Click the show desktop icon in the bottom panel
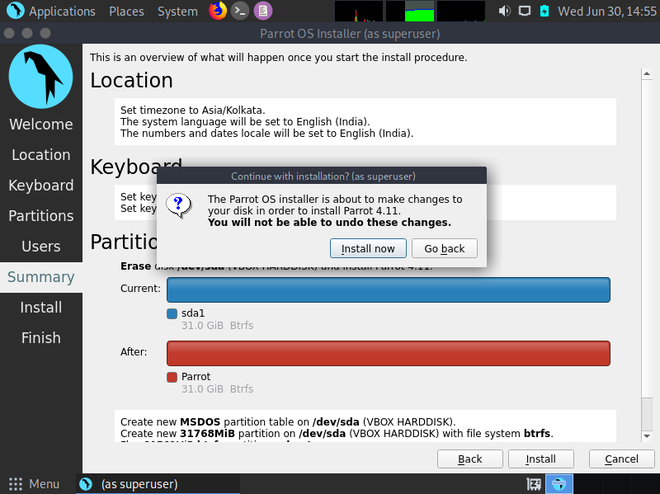The height and width of the screenshot is (494, 660). [x=534, y=484]
